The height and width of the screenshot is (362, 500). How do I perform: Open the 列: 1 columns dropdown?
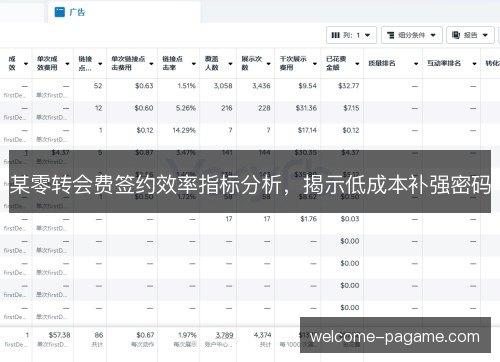coord(351,35)
